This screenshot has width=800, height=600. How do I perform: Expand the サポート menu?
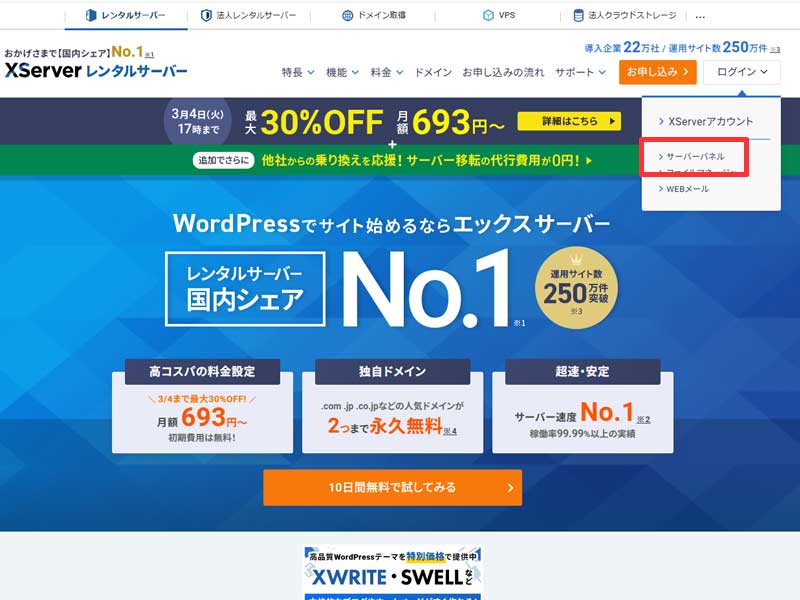(x=581, y=72)
